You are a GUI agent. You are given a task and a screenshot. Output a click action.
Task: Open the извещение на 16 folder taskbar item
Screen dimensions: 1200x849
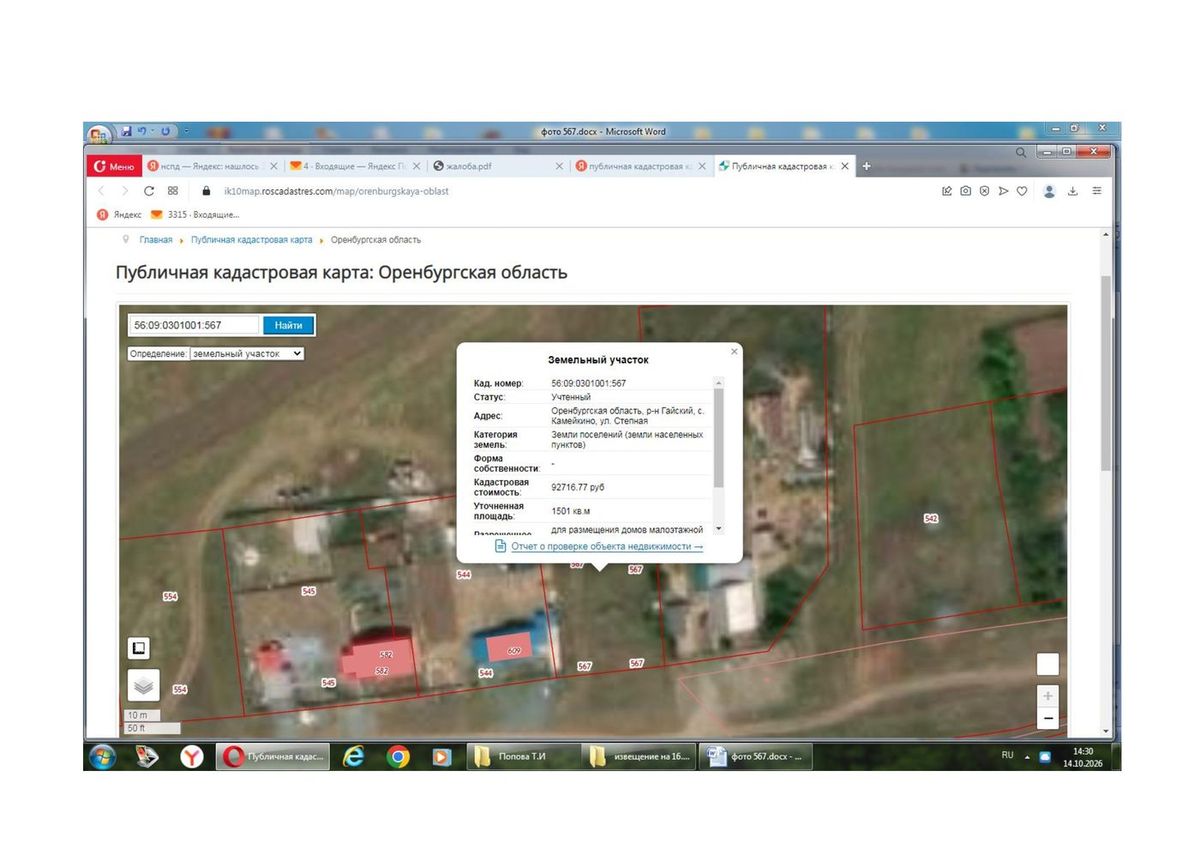(639, 757)
